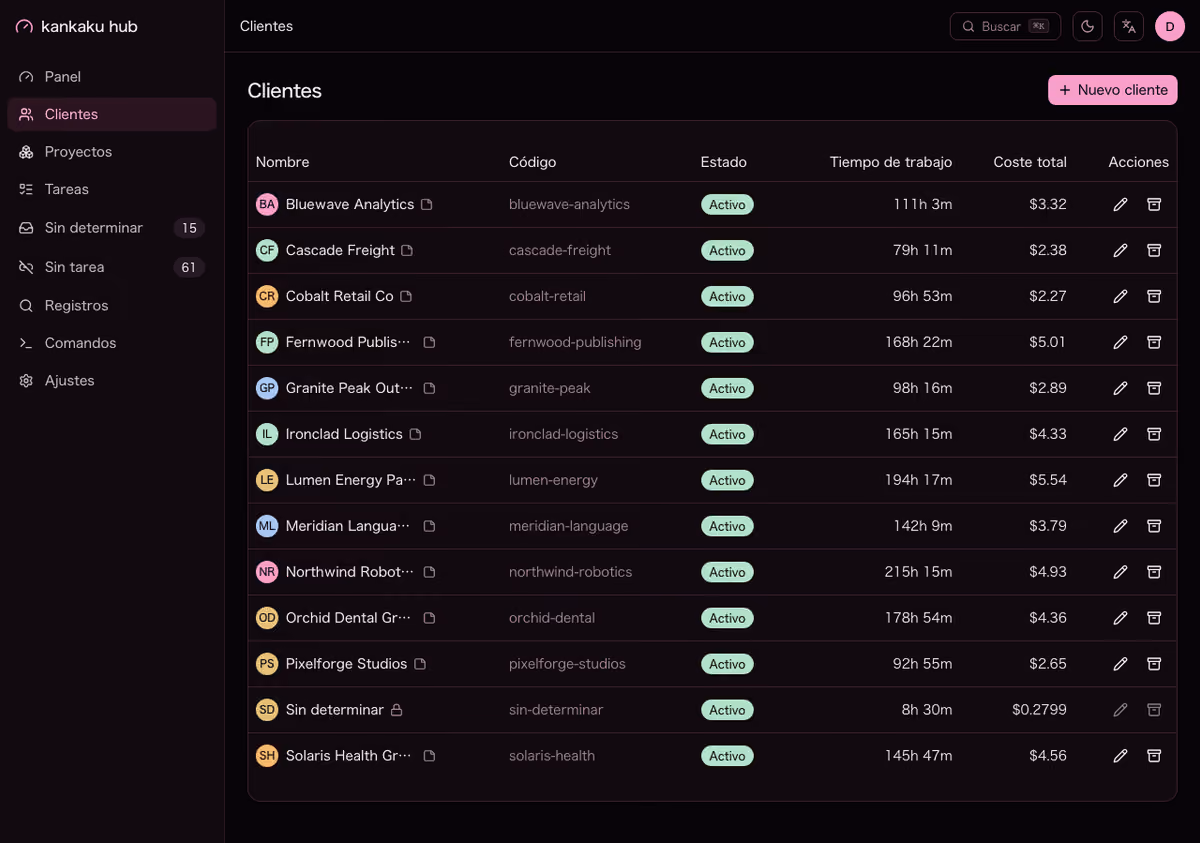Image resolution: width=1200 pixels, height=843 pixels.
Task: Click Activo badge for Lumen Energy row
Action: tap(727, 480)
